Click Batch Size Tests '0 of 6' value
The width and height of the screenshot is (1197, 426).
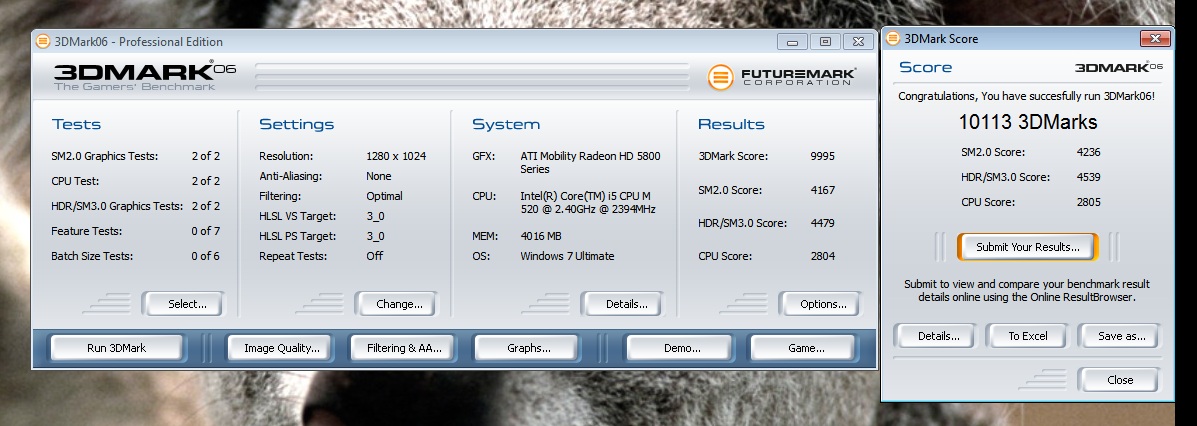coord(205,257)
